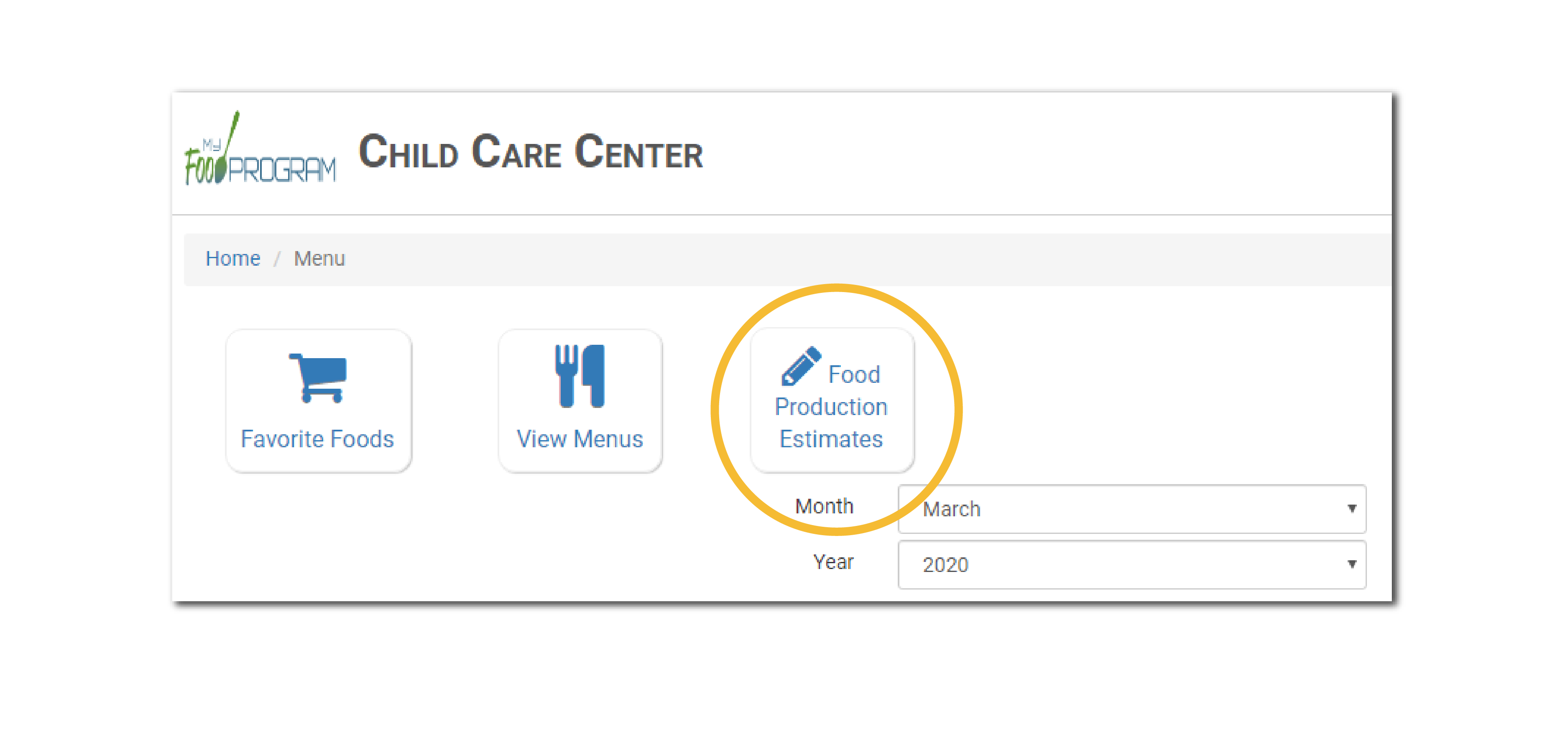The height and width of the screenshot is (741, 1568).
Task: Click the word Production on the tile
Action: 831,407
